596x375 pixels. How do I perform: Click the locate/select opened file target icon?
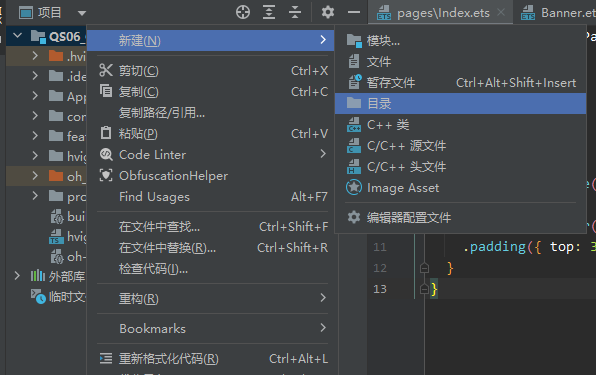tap(243, 12)
